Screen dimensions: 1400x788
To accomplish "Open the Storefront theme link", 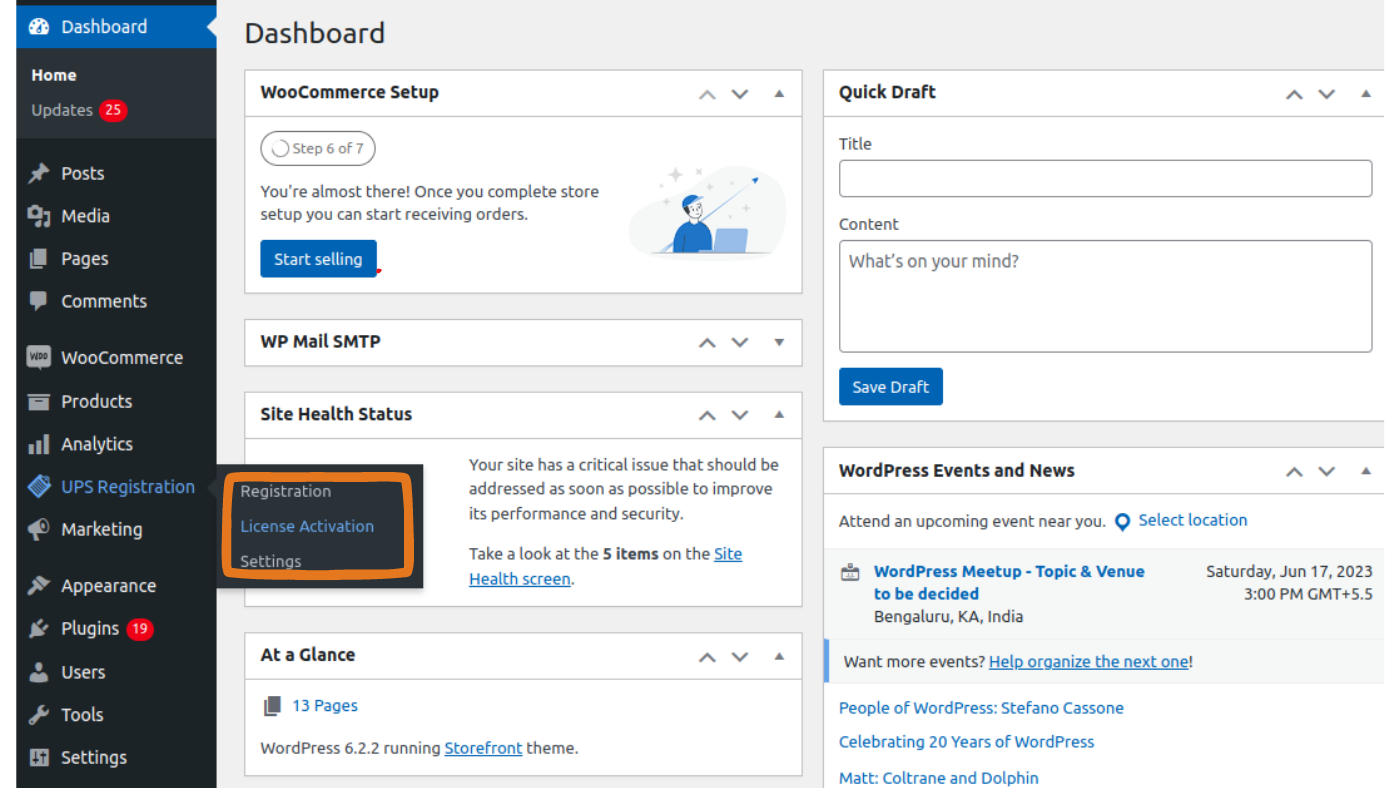I will point(483,748).
